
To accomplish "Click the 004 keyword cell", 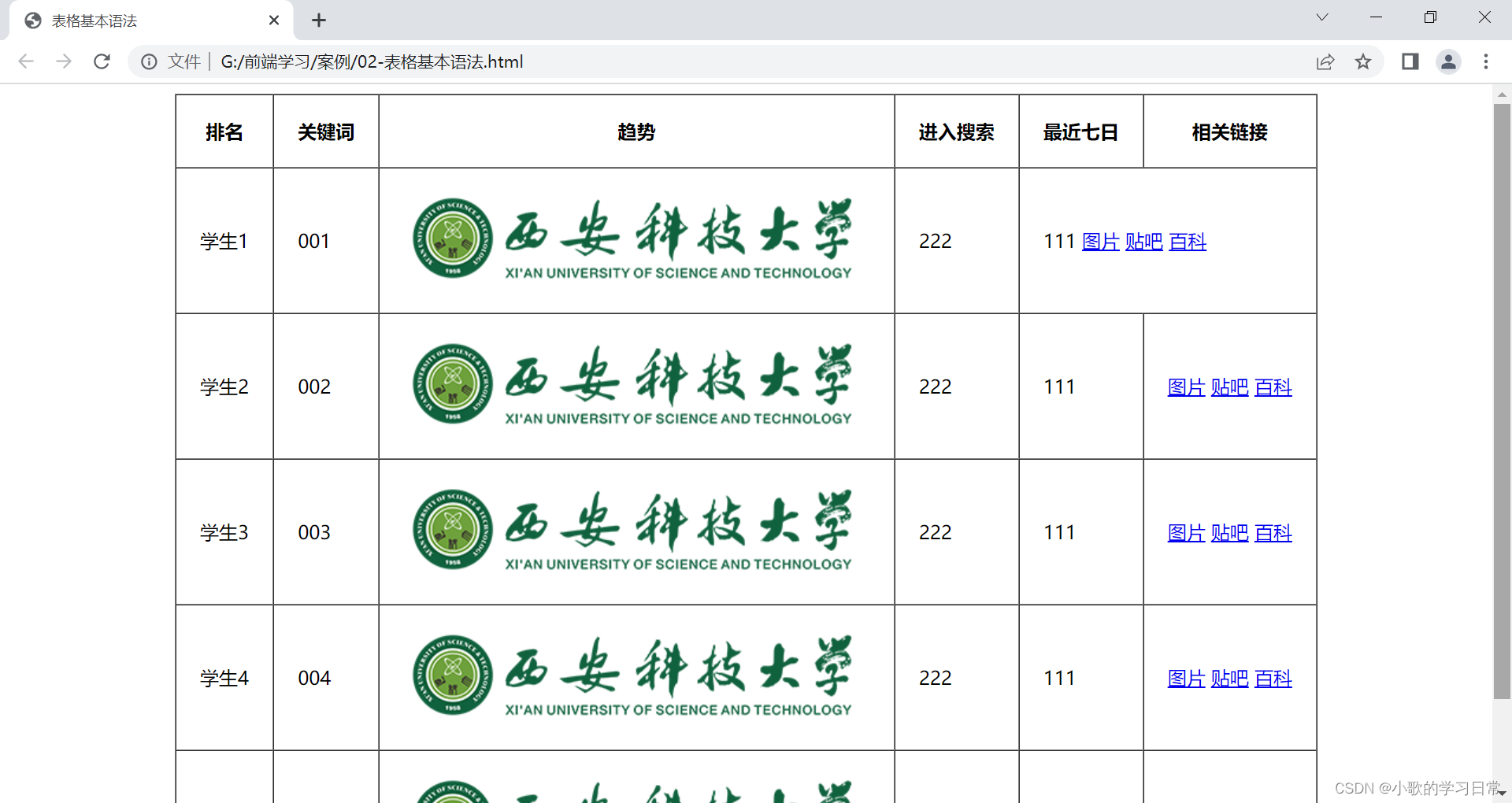I will (326, 678).
